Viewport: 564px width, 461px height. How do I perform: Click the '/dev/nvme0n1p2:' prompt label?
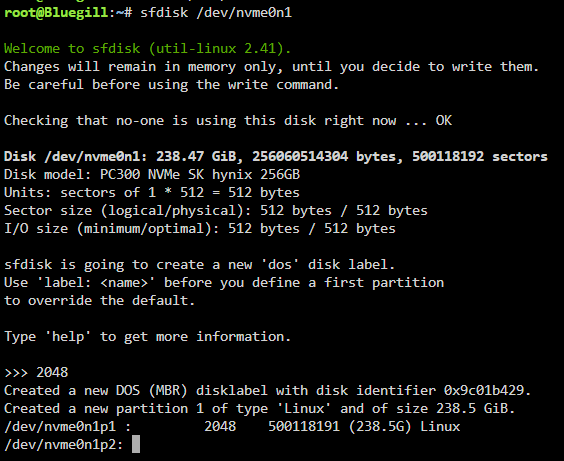(64, 444)
